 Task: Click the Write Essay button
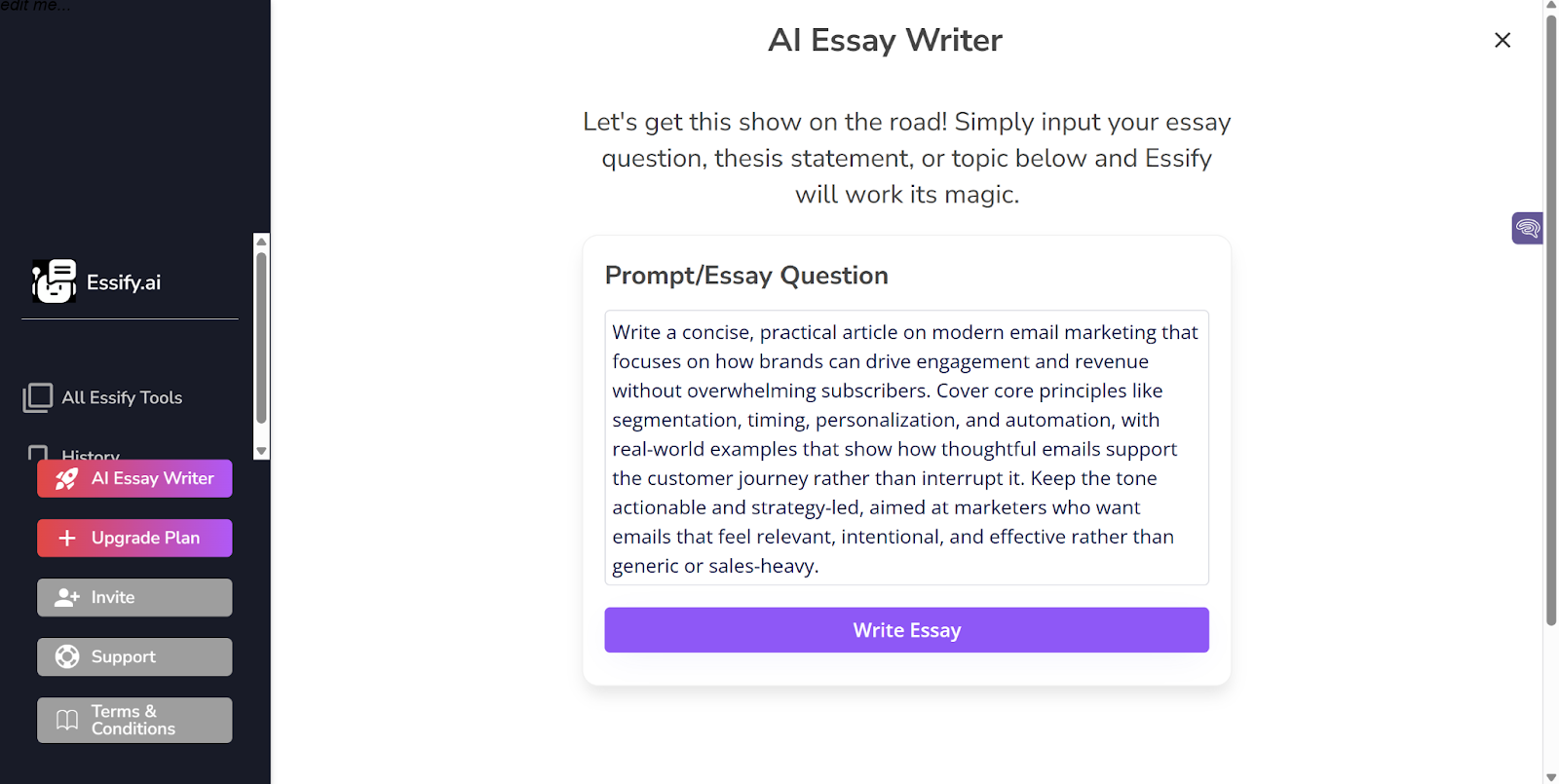906,629
